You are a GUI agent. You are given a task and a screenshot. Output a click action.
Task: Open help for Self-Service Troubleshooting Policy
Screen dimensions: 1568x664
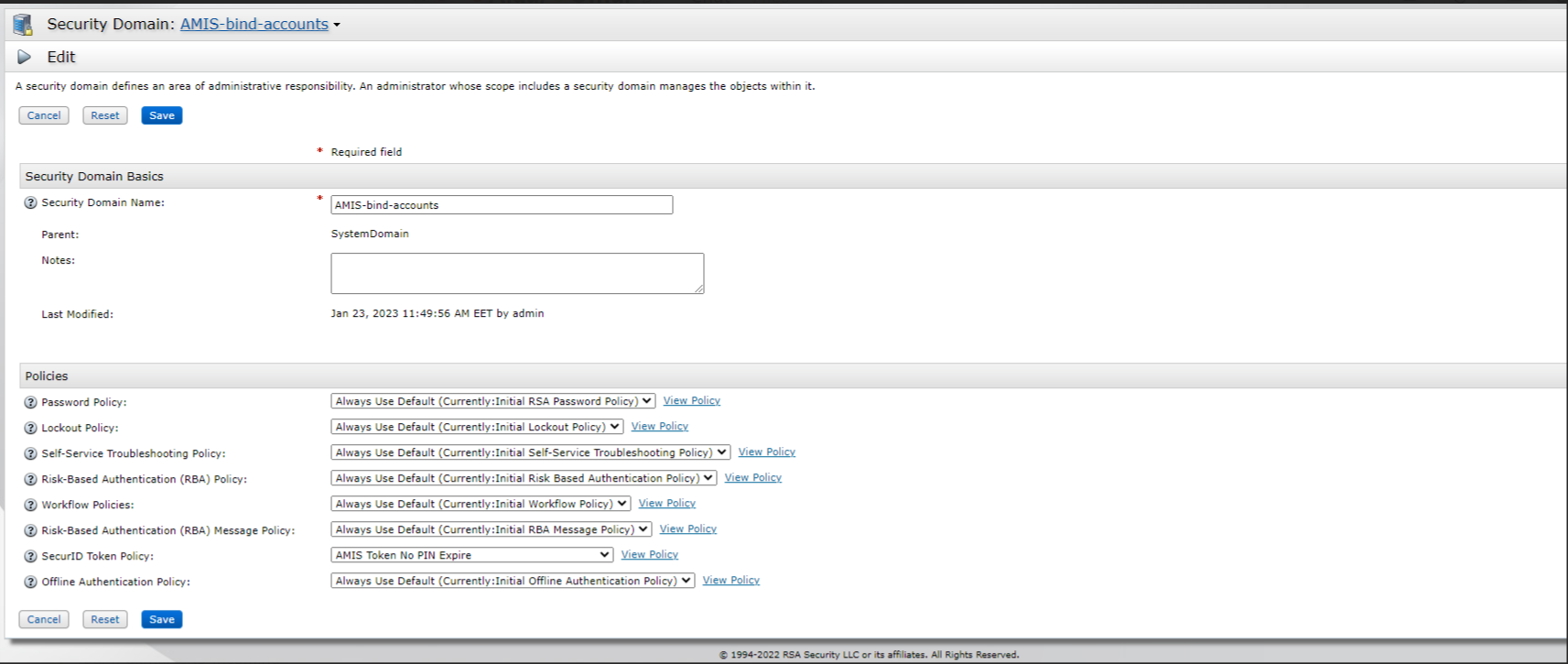[x=30, y=454]
